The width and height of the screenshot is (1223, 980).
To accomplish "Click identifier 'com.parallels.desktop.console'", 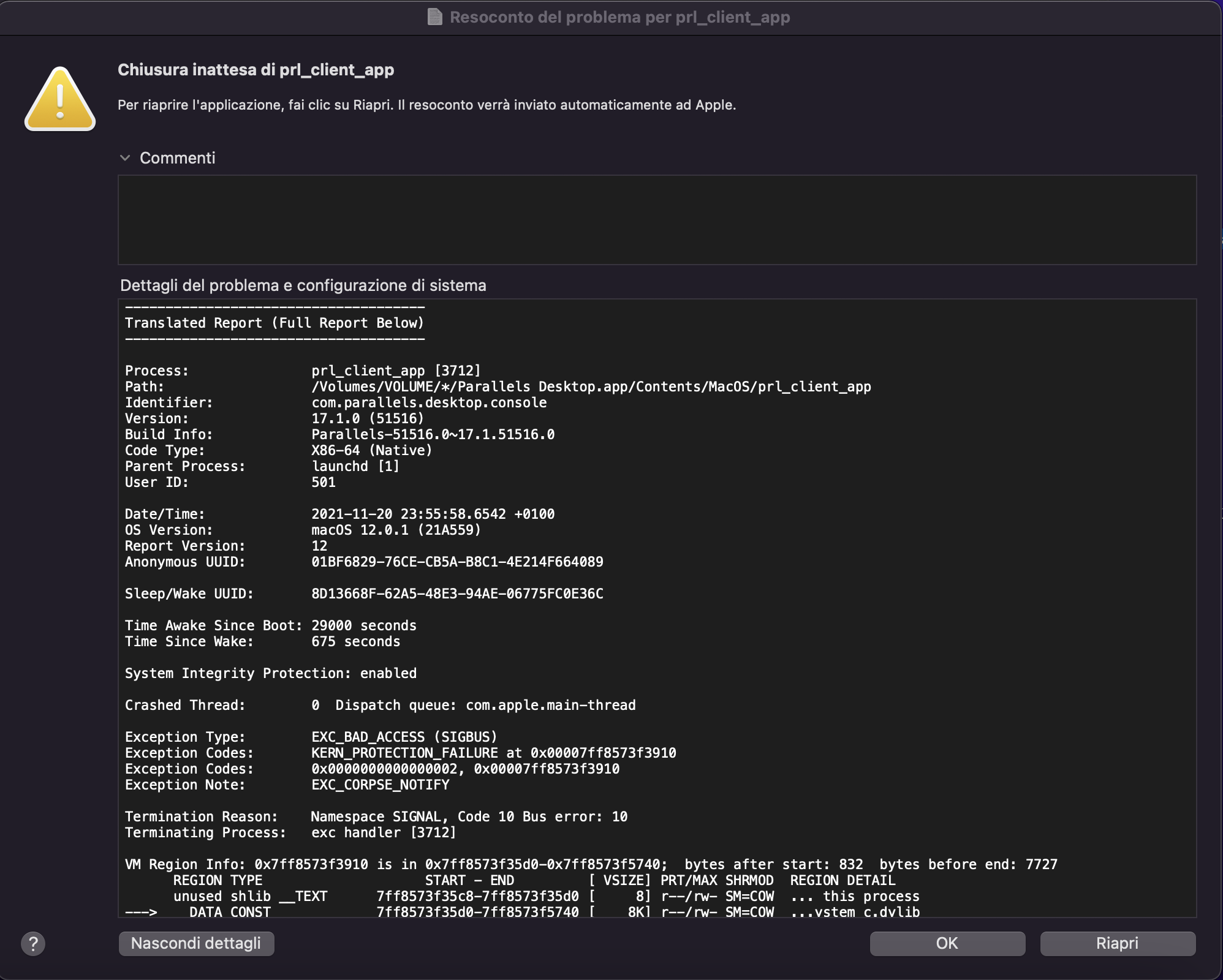I will tap(429, 402).
